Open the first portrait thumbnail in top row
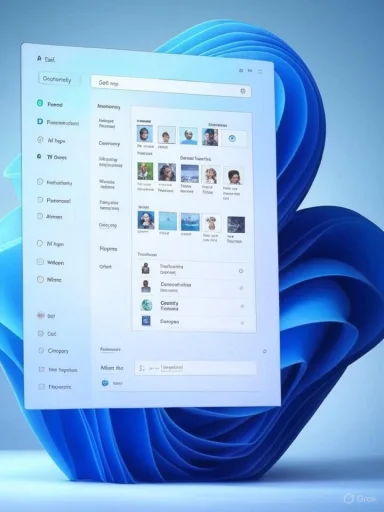The height and width of the screenshot is (512, 384). [145, 134]
